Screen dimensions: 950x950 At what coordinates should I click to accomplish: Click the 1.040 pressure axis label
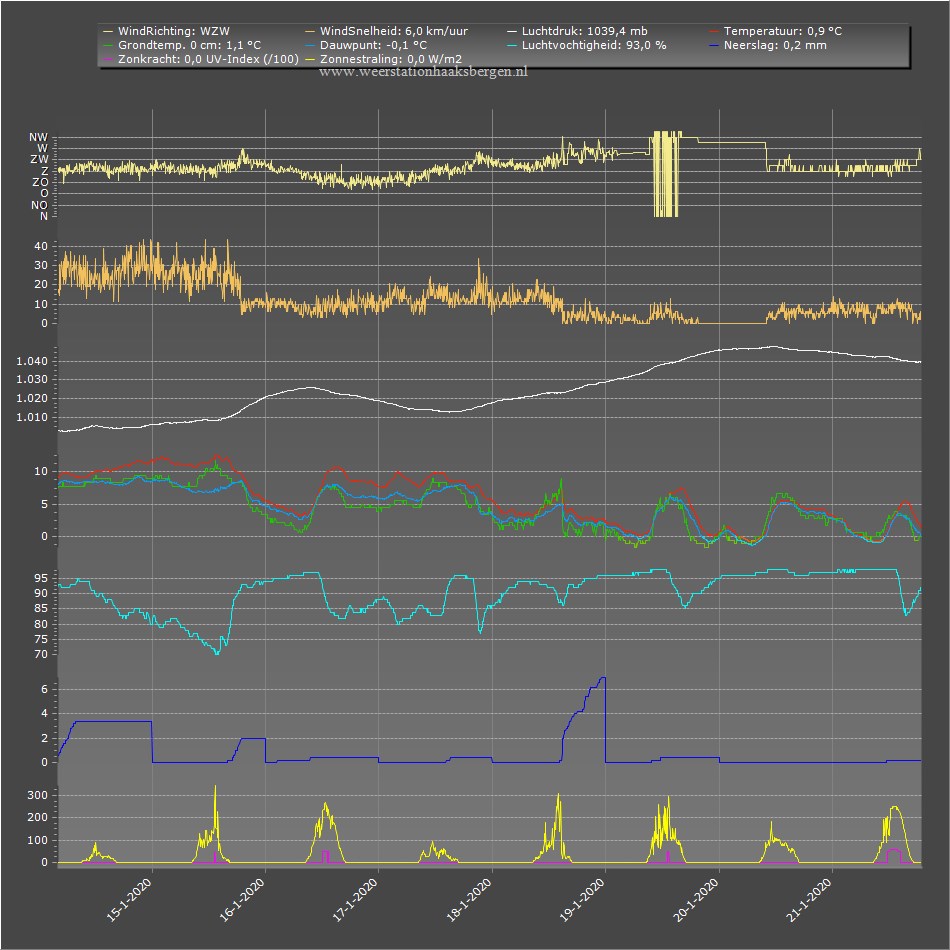pyautogui.click(x=32, y=362)
